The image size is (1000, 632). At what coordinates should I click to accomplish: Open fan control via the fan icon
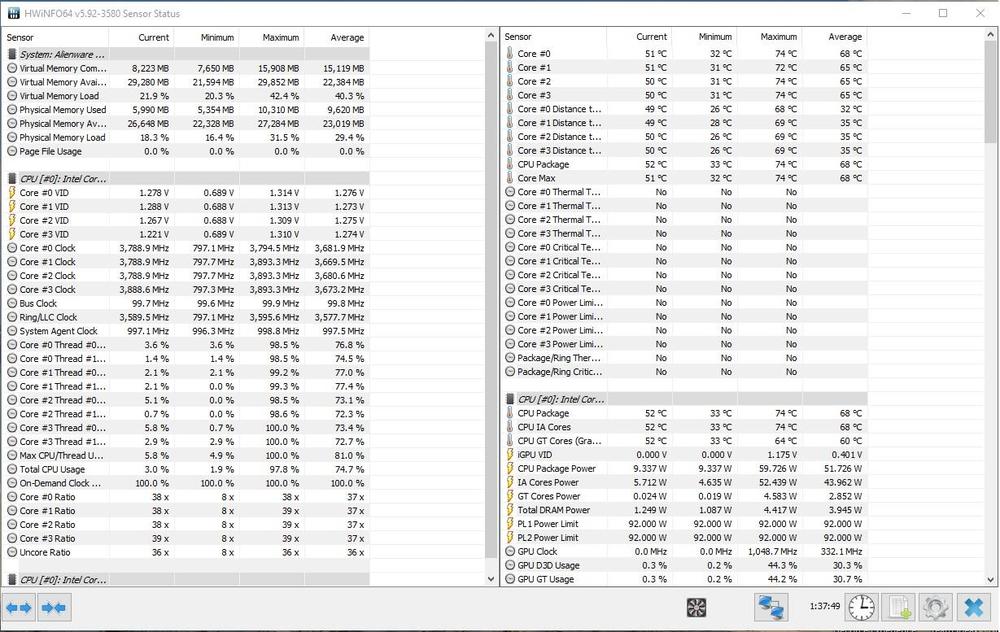(x=697, y=607)
